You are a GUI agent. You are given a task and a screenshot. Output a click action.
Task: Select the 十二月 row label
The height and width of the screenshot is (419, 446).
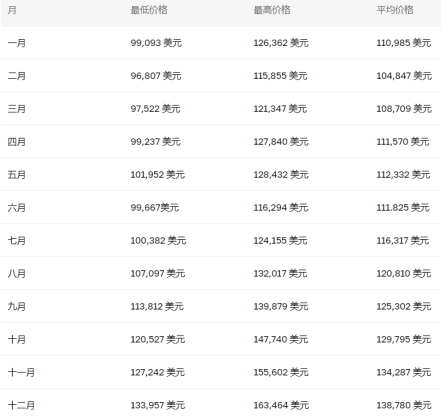(x=21, y=406)
